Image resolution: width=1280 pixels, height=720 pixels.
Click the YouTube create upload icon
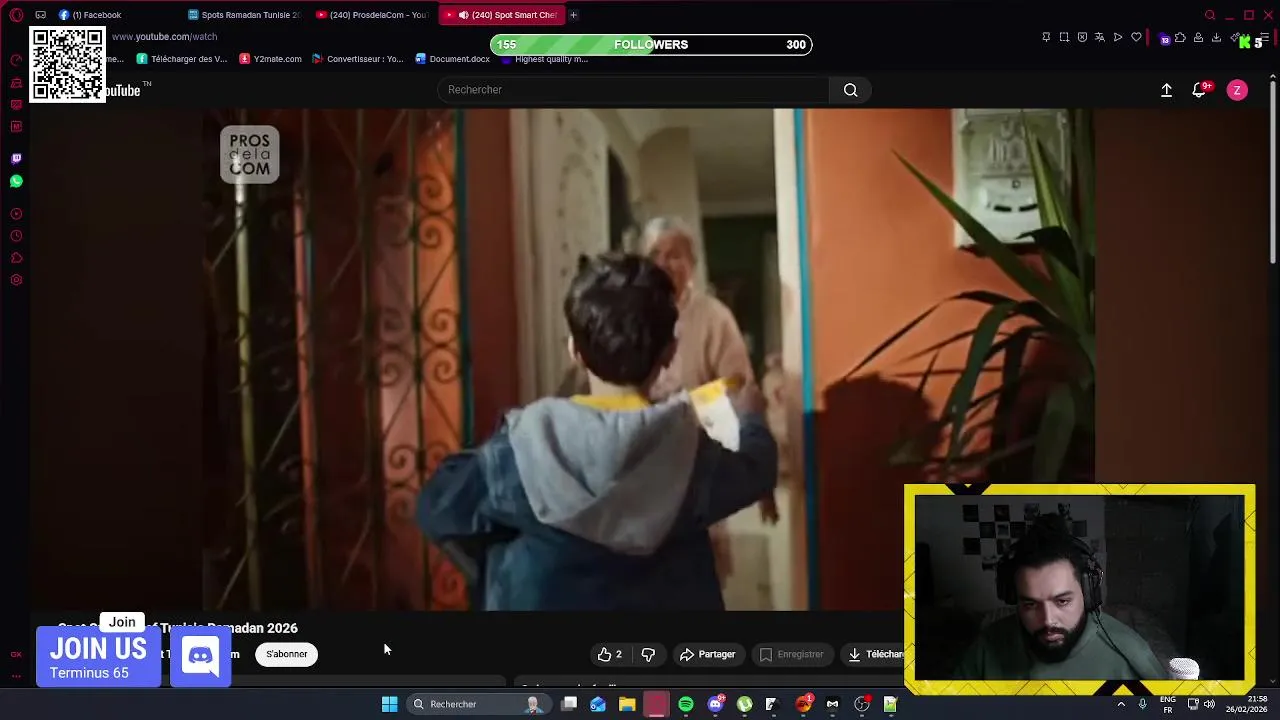(x=1166, y=90)
